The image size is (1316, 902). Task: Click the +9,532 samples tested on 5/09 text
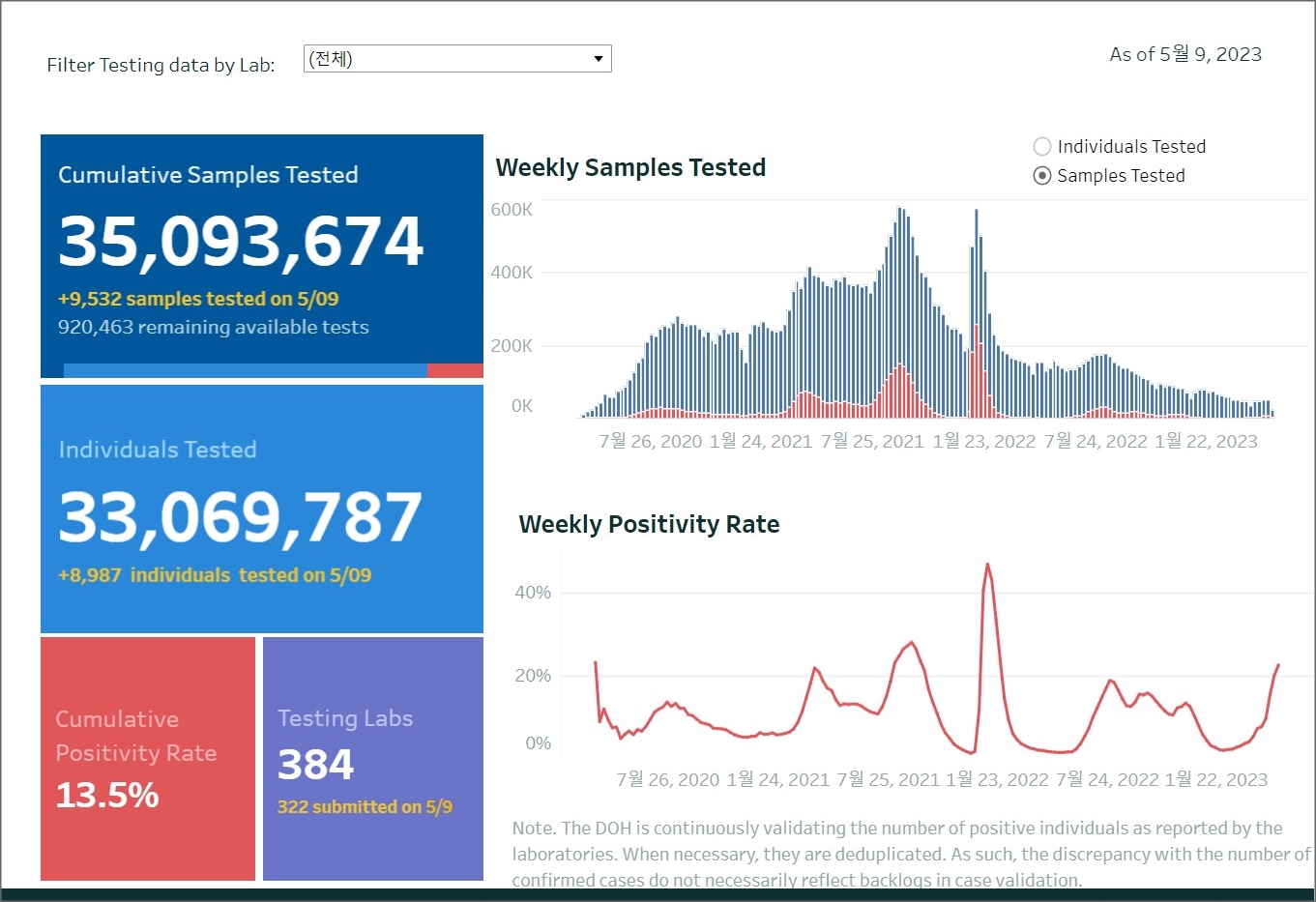click(x=198, y=299)
